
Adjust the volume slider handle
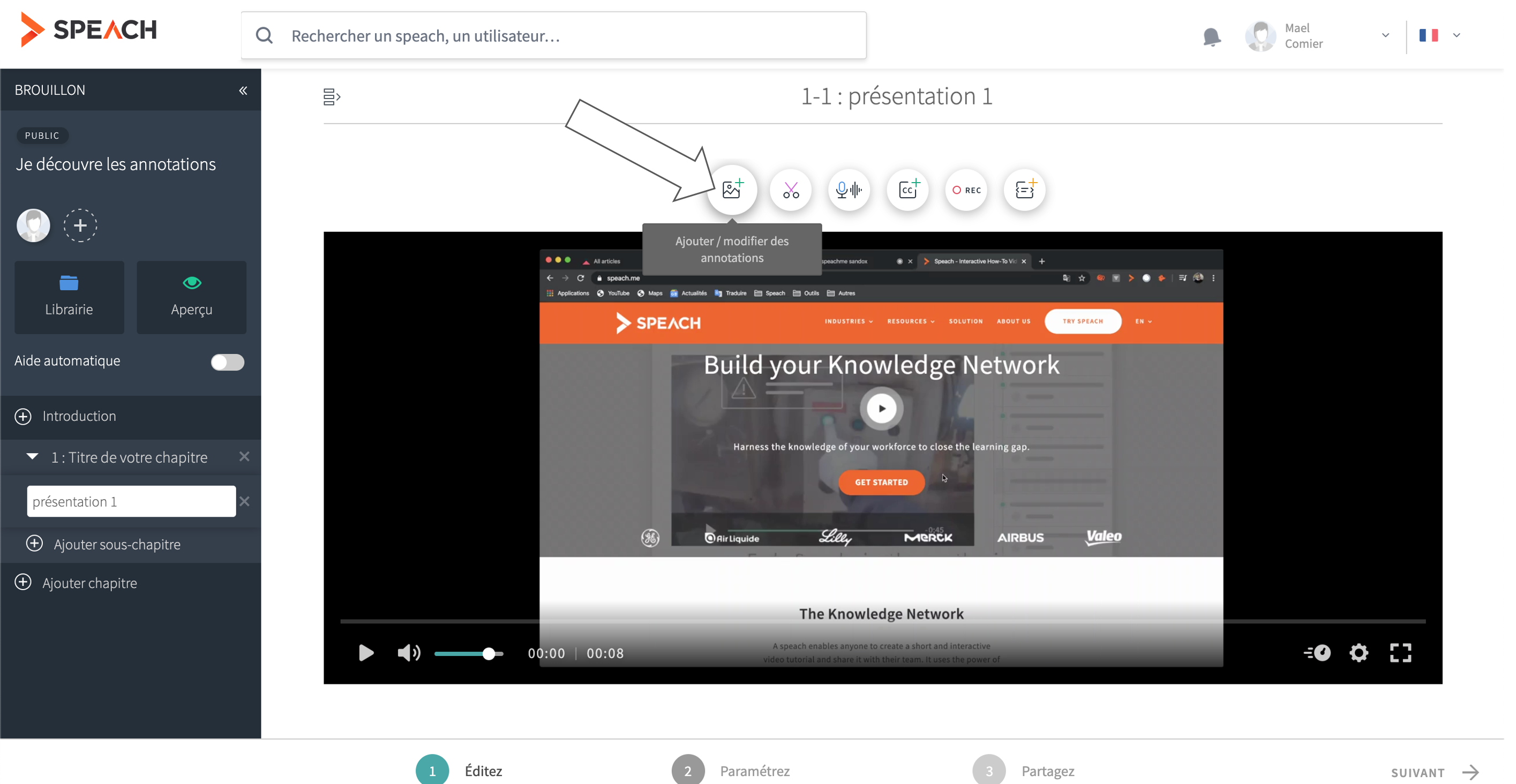(x=489, y=653)
